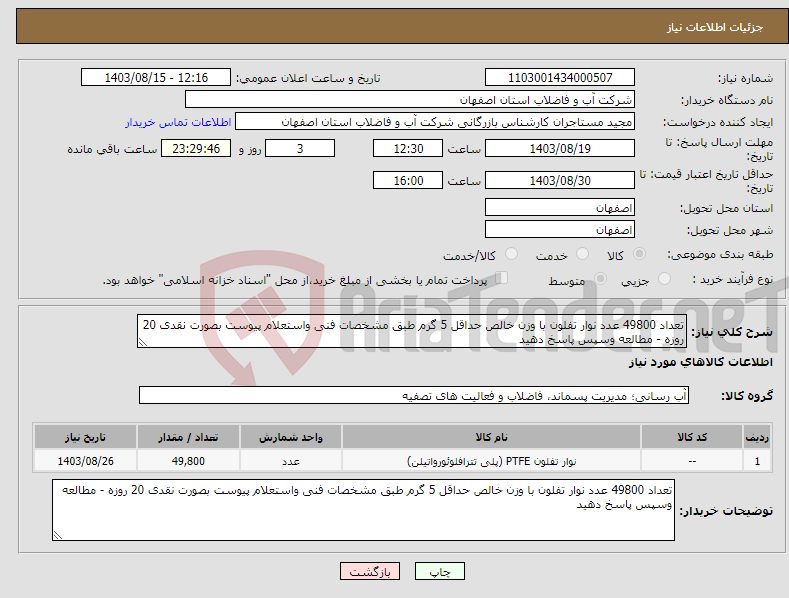
Task: Click the طبقه بندی موضوعی label
Action: click(720, 255)
